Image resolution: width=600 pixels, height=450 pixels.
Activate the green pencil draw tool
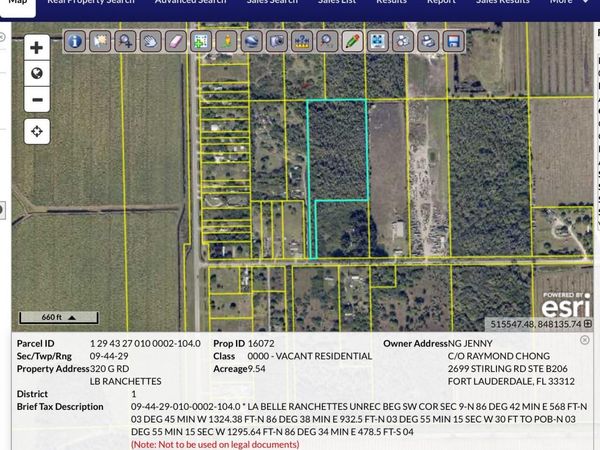point(352,41)
